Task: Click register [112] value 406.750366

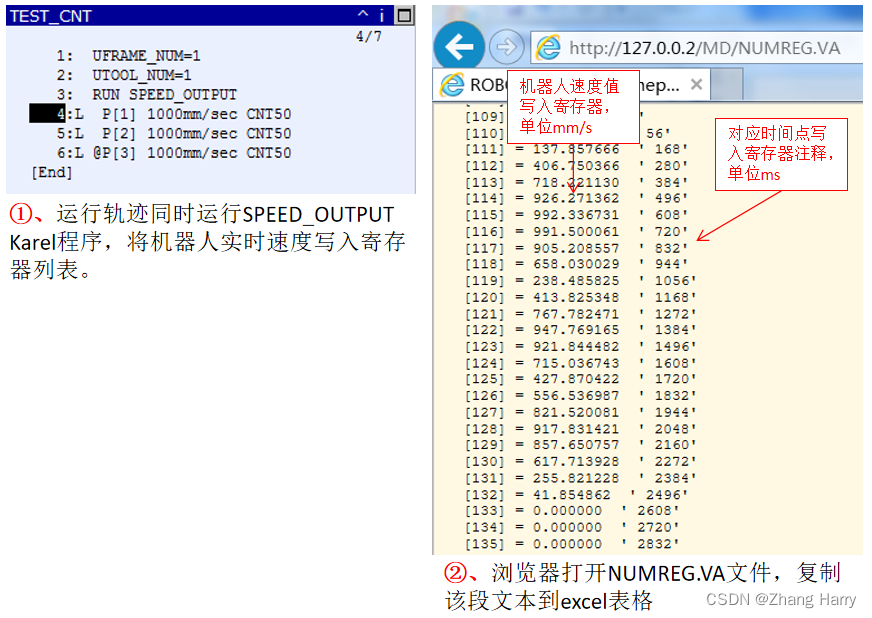Action: pos(576,166)
